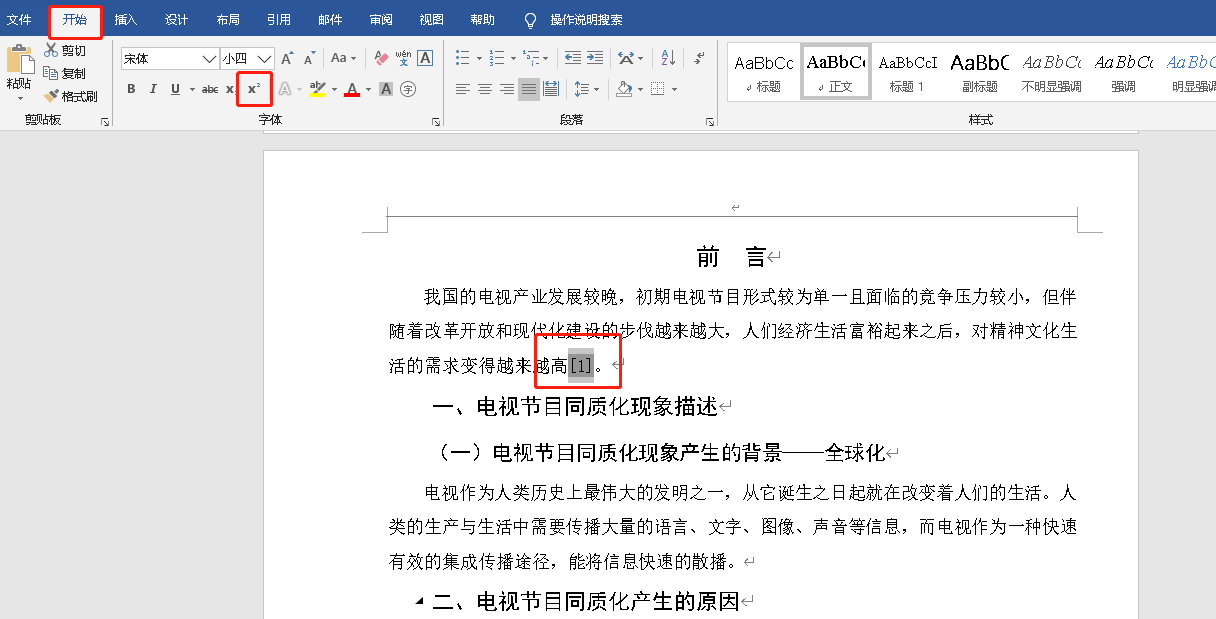
Task: Click the phonetic guide (wén) icon
Action: point(403,58)
